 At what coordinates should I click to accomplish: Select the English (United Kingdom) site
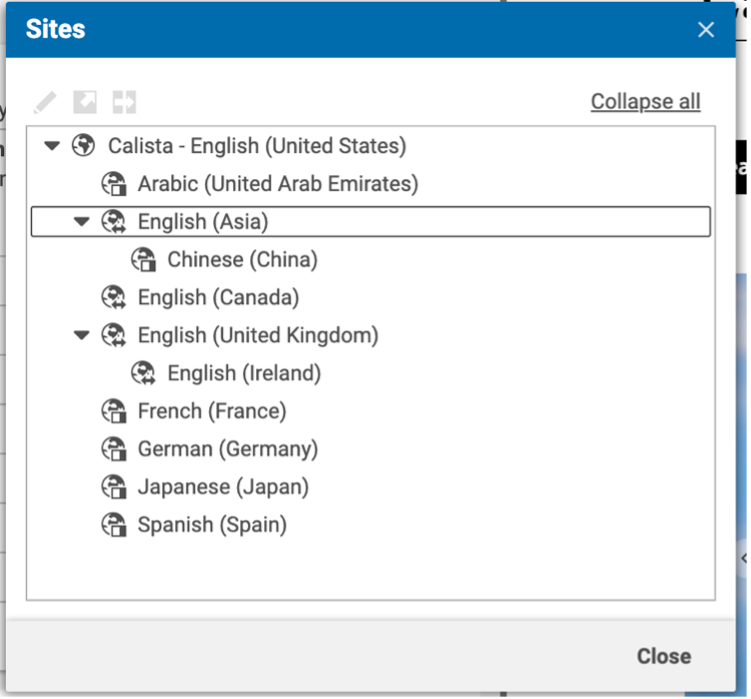pyautogui.click(x=258, y=335)
